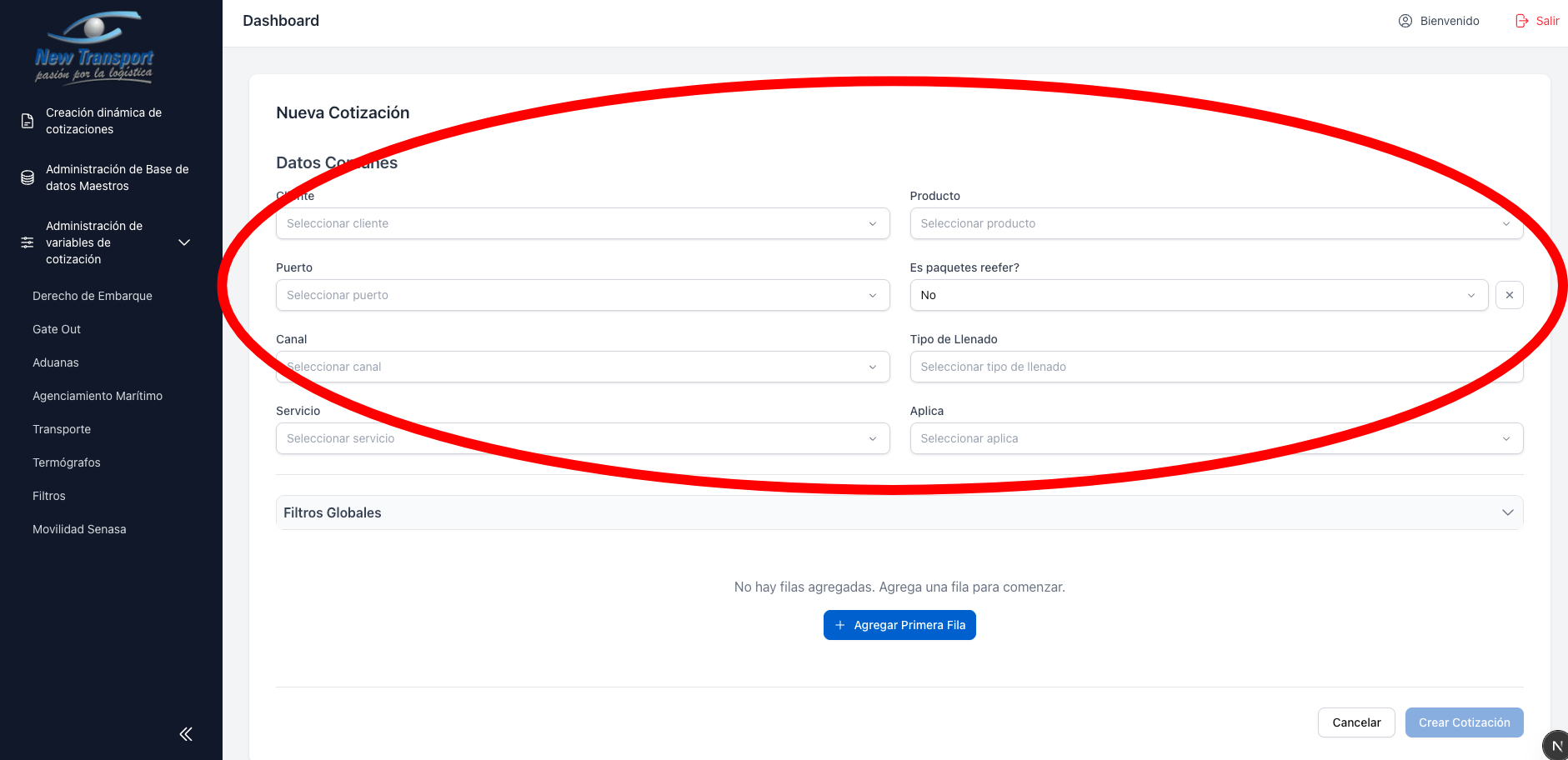The width and height of the screenshot is (1568, 760).
Task: Click the sliders icon for variables de cotización
Action: 28,242
